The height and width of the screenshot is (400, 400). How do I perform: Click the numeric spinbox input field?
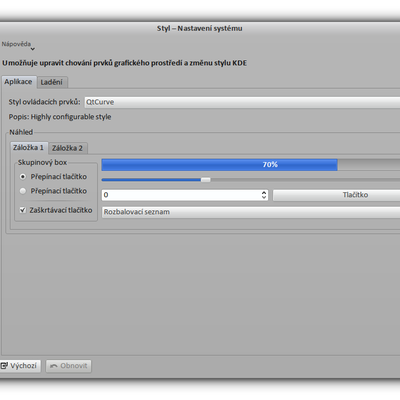tap(181, 195)
